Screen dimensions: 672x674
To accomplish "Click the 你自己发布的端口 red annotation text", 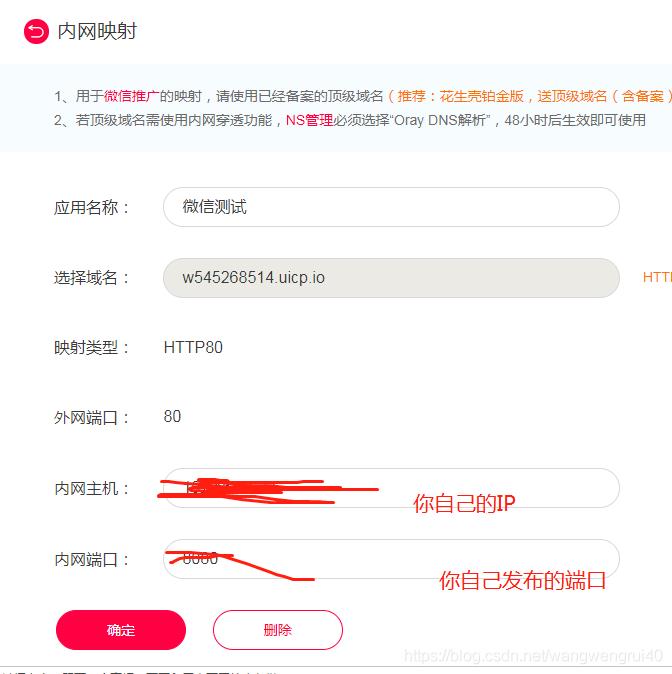I will (x=522, y=580).
